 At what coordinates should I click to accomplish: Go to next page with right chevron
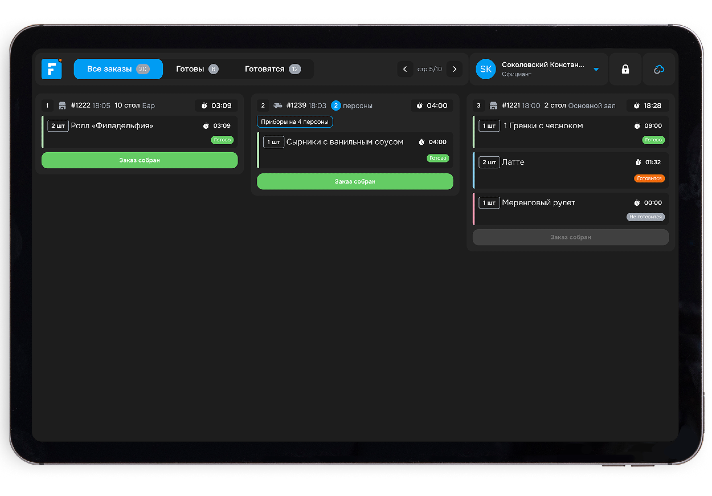point(454,69)
